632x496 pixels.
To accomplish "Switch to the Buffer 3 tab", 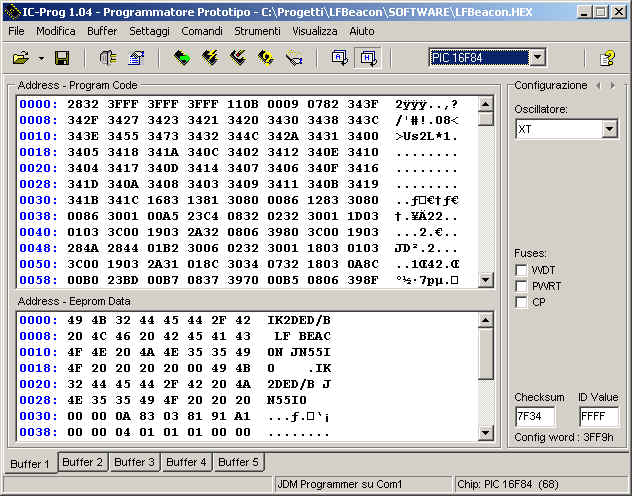I will (133, 462).
